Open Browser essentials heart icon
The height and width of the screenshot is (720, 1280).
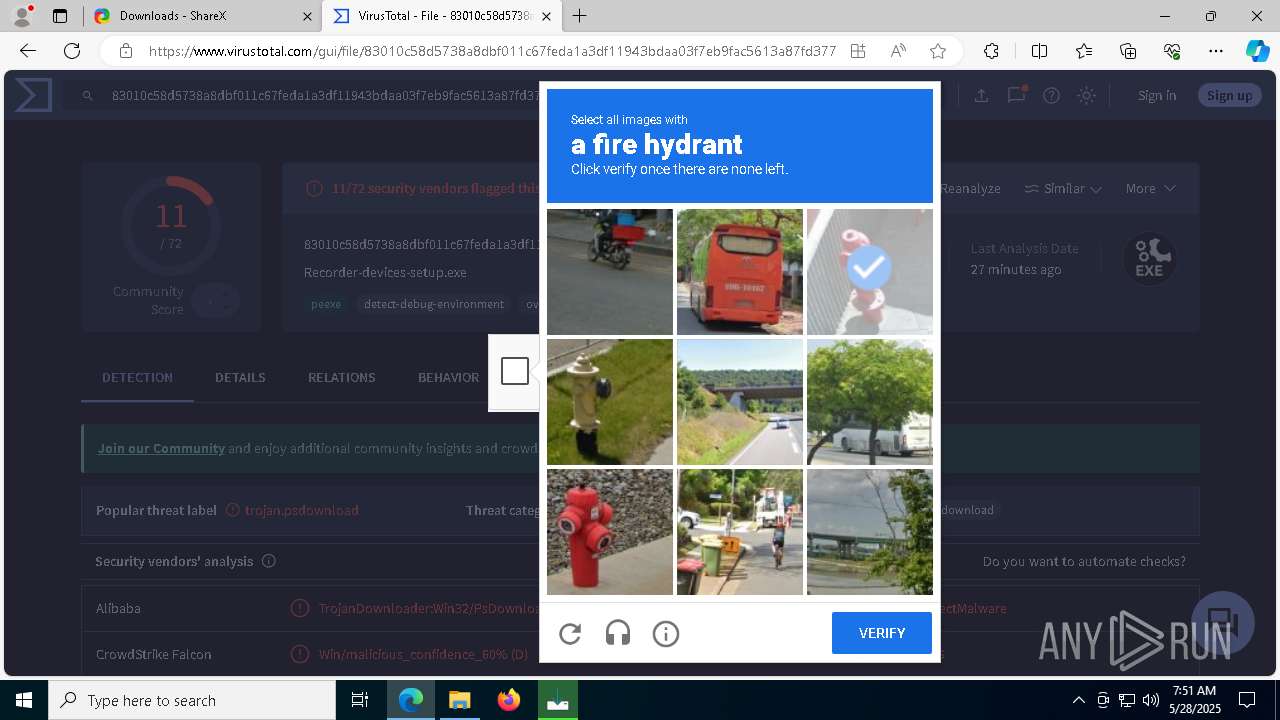[1172, 51]
